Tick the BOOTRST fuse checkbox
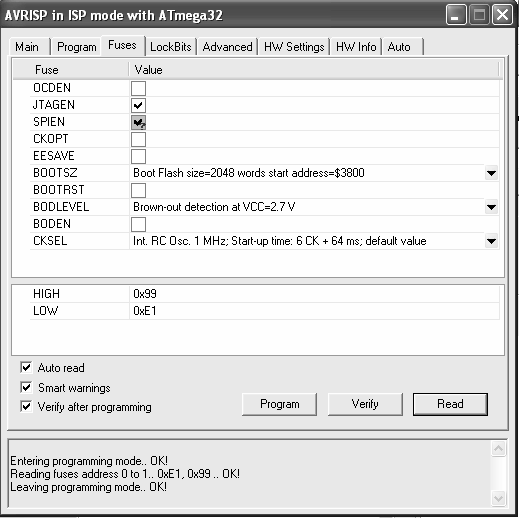519x518 pixels. coord(138,190)
